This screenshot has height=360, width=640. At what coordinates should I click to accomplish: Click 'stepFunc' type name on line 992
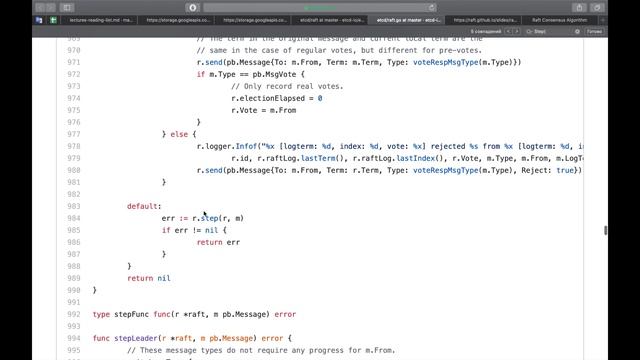[x=131, y=314]
